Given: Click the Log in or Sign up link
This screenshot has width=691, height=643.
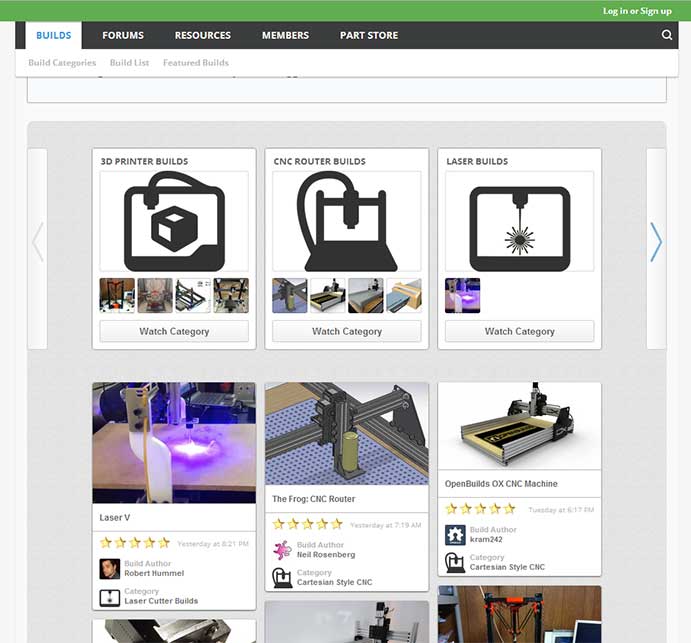Looking at the screenshot, I should [x=637, y=11].
